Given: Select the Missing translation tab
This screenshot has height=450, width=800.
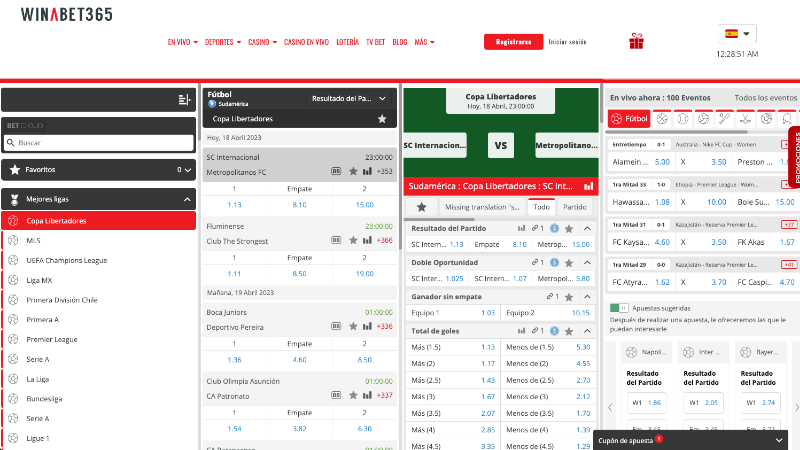Looking at the screenshot, I should [482, 207].
